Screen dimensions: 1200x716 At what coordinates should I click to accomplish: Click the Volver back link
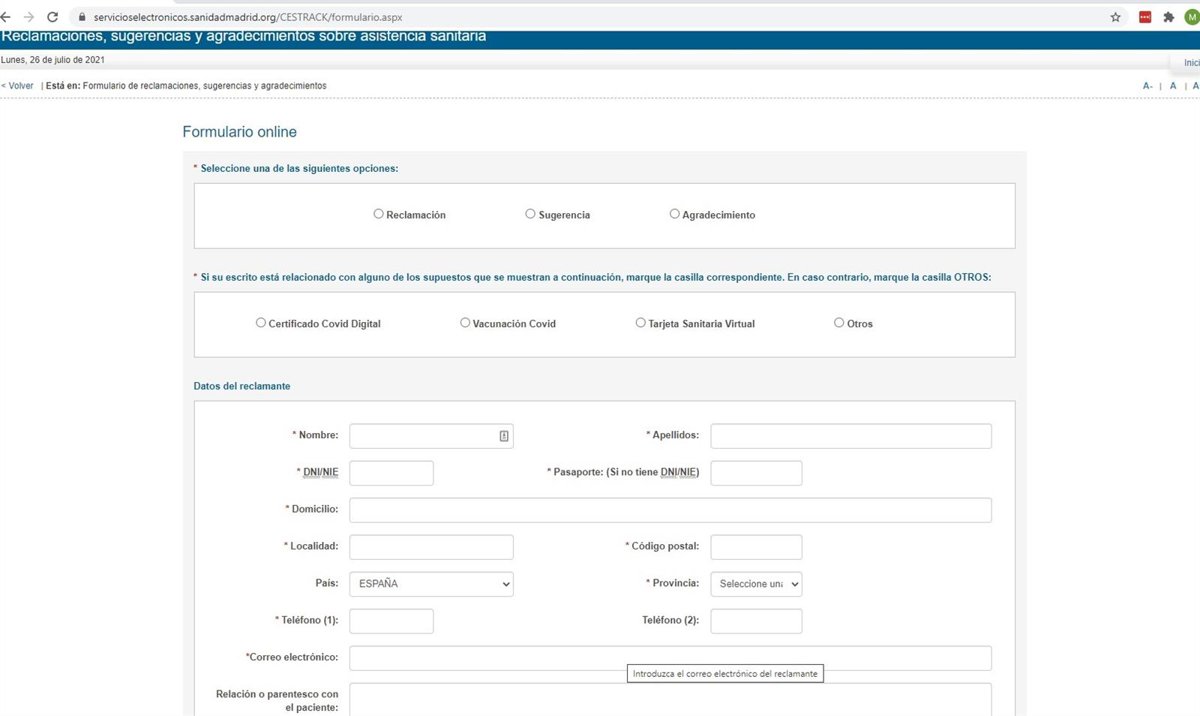click(17, 86)
